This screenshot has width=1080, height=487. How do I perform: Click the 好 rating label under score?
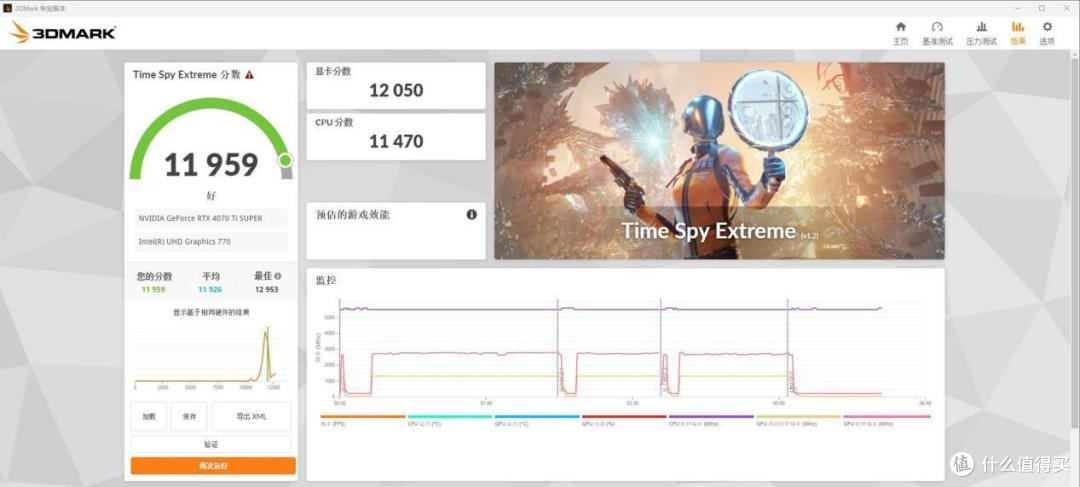(x=211, y=196)
